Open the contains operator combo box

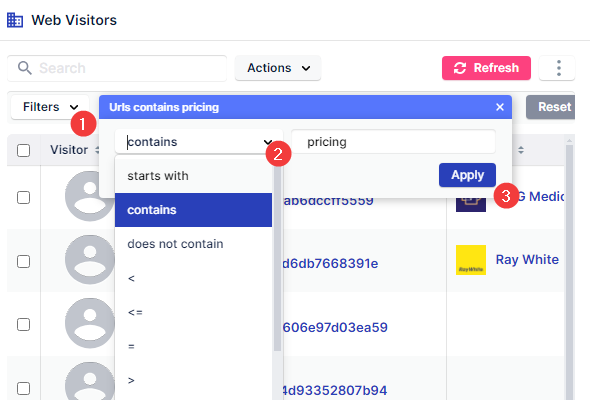[199, 142]
